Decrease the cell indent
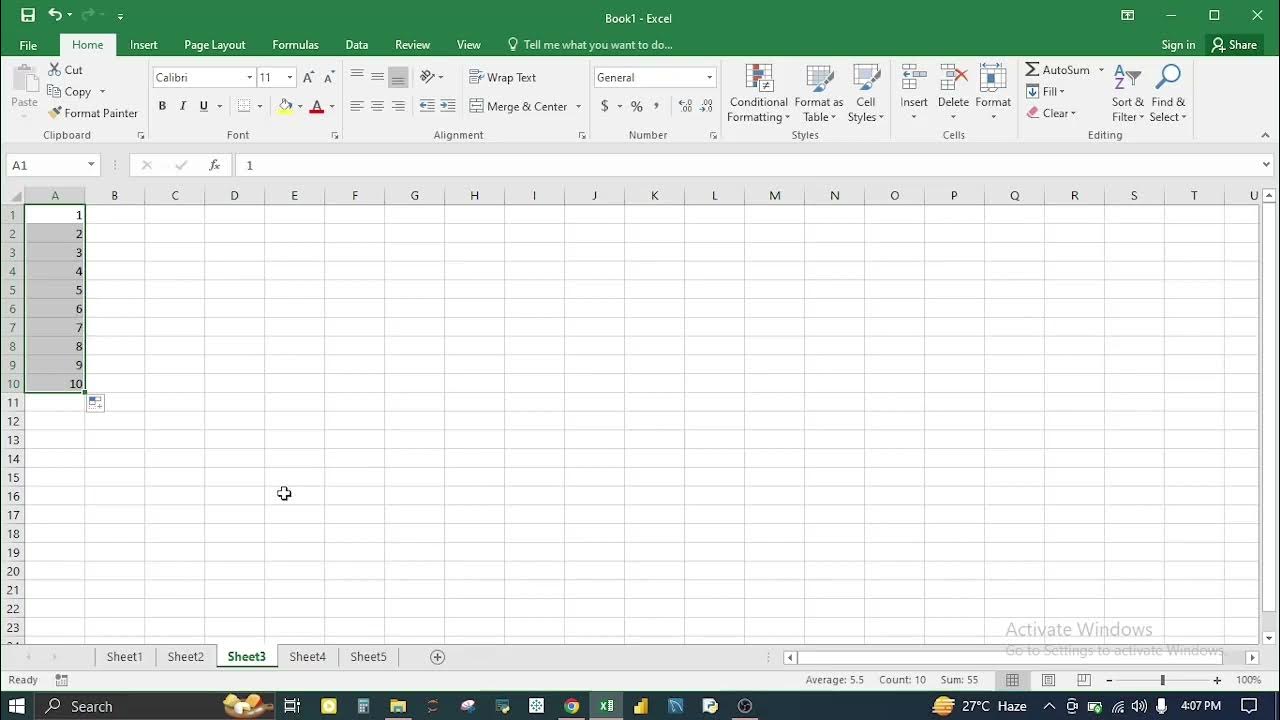 click(427, 106)
